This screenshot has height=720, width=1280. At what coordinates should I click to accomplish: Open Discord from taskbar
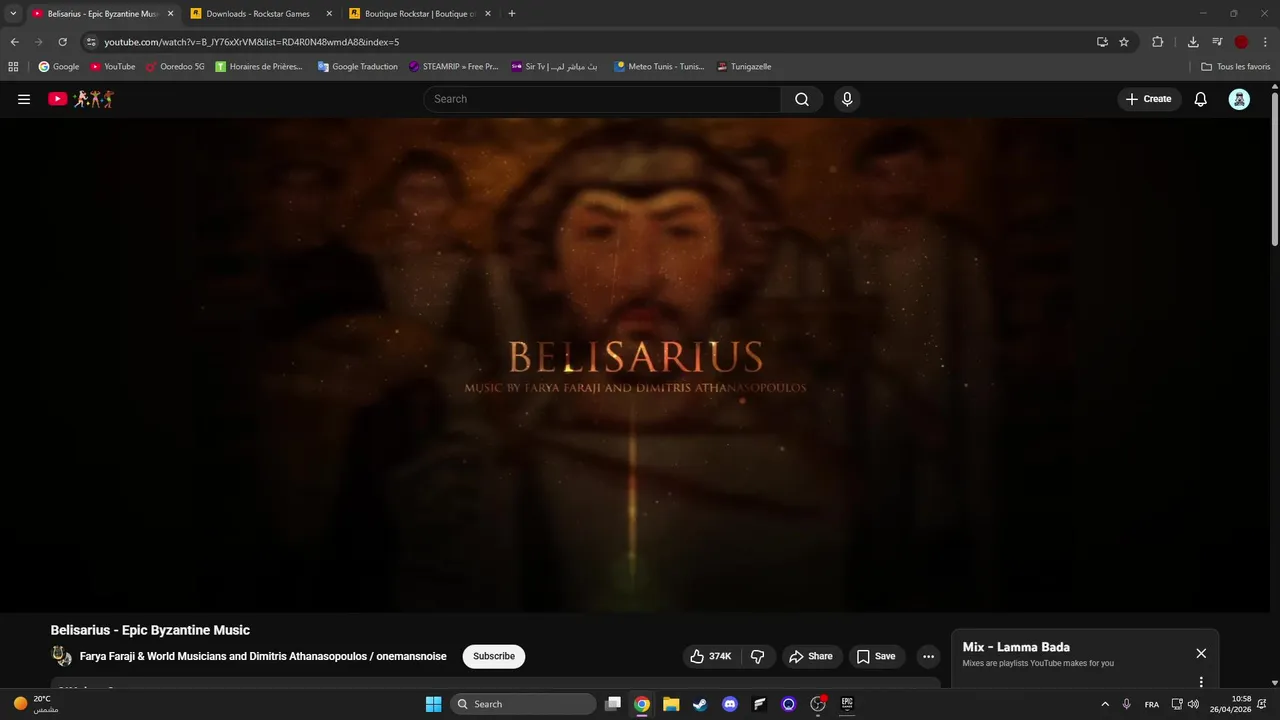pos(730,704)
